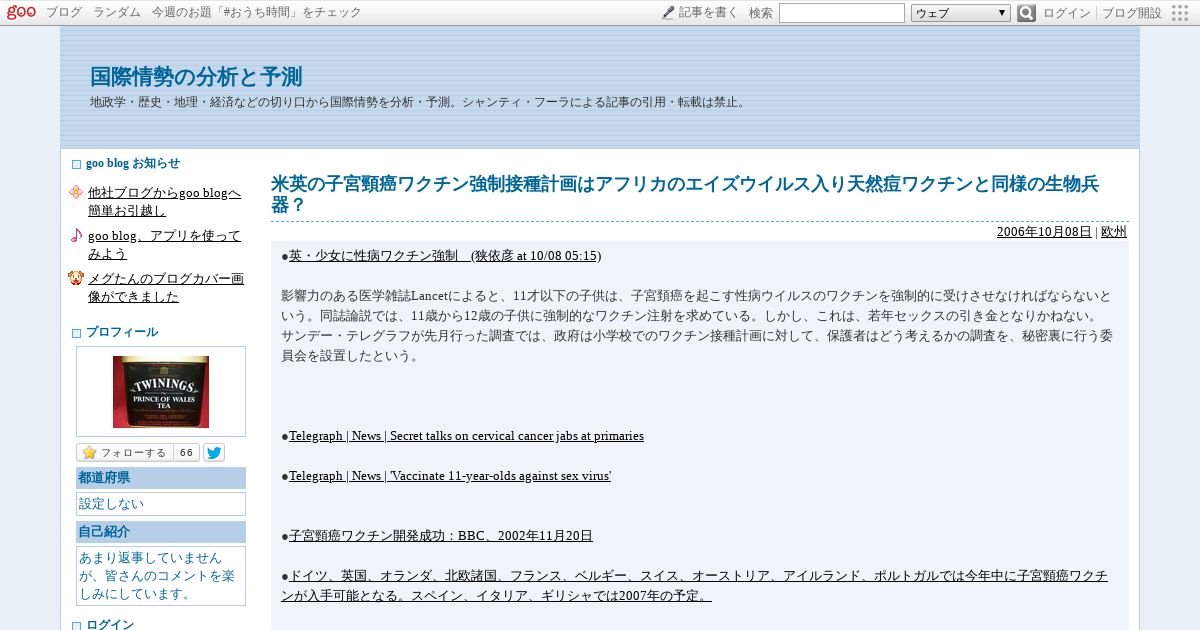Open Telegraph link Secret talks on cervical cancer
This screenshot has height=630, width=1200.
pos(466,436)
